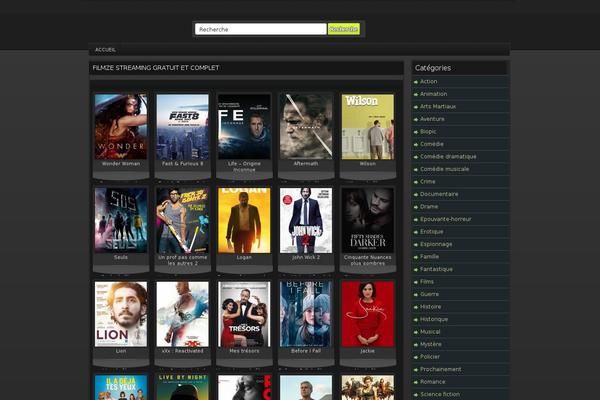Select the Espionnage category

[436, 244]
